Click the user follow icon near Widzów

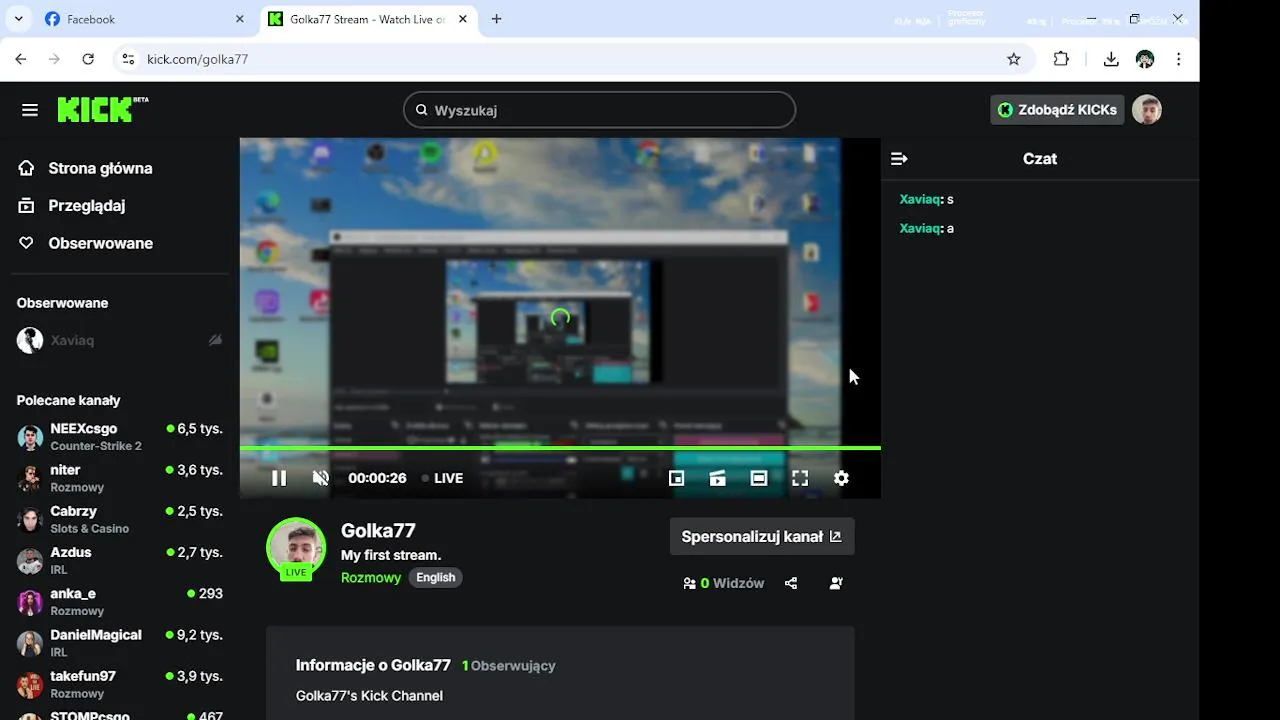click(836, 583)
